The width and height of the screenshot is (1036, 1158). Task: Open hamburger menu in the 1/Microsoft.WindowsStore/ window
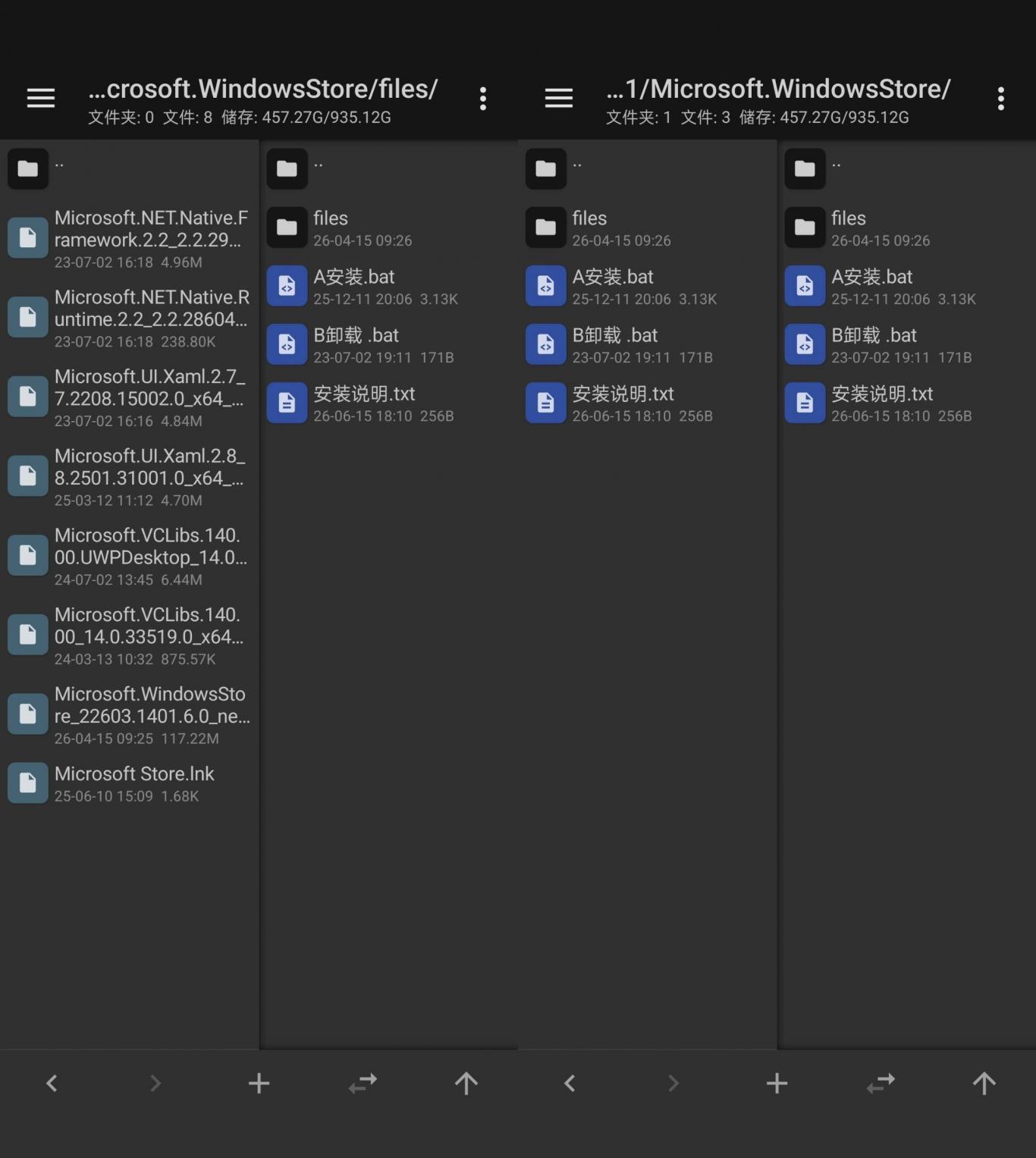[x=559, y=98]
